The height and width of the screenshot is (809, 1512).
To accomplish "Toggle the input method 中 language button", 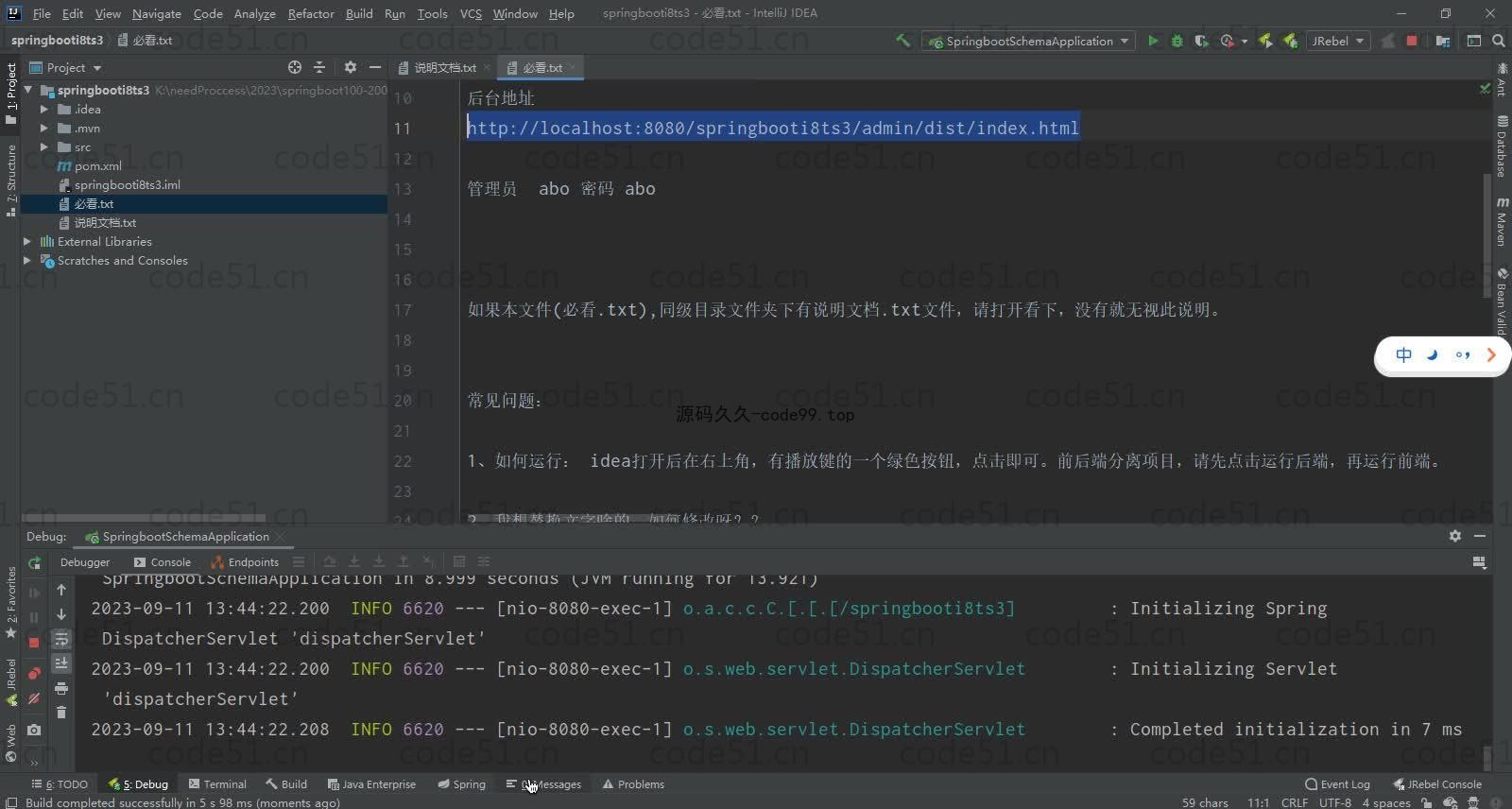I will coord(1404,355).
